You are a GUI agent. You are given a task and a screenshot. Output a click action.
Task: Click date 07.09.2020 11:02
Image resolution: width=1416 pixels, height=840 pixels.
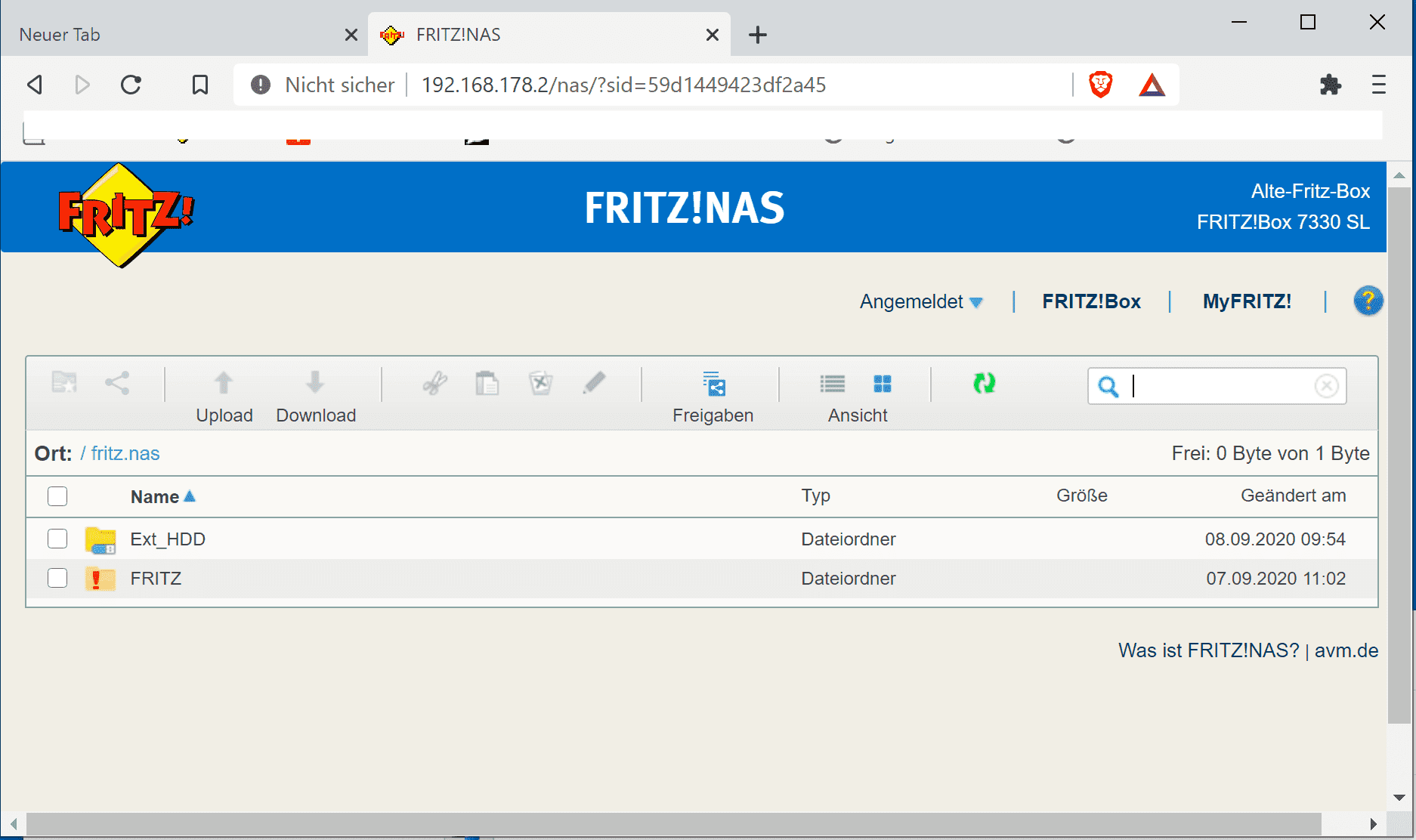[x=1275, y=579]
